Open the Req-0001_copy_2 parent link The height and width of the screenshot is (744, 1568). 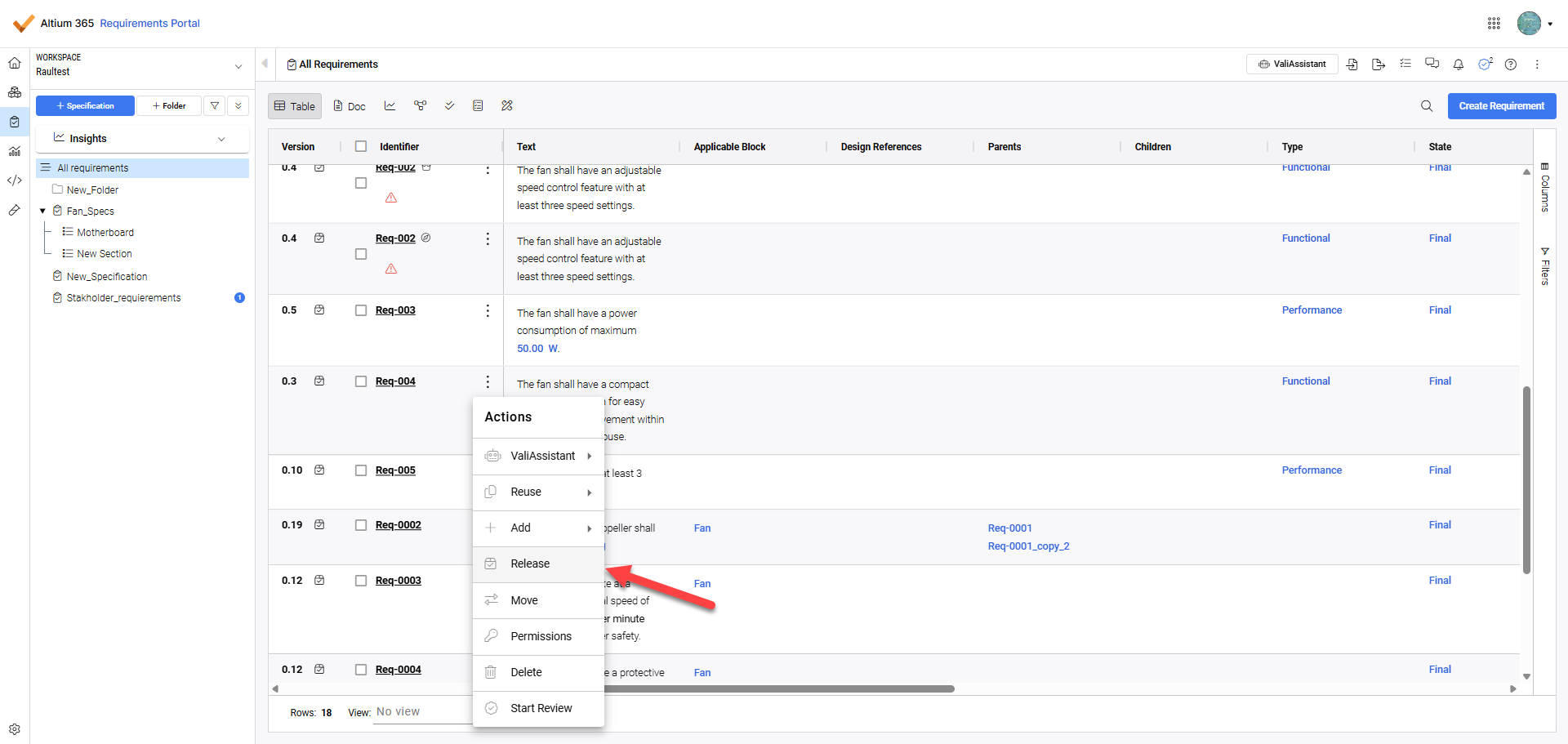click(x=1028, y=546)
